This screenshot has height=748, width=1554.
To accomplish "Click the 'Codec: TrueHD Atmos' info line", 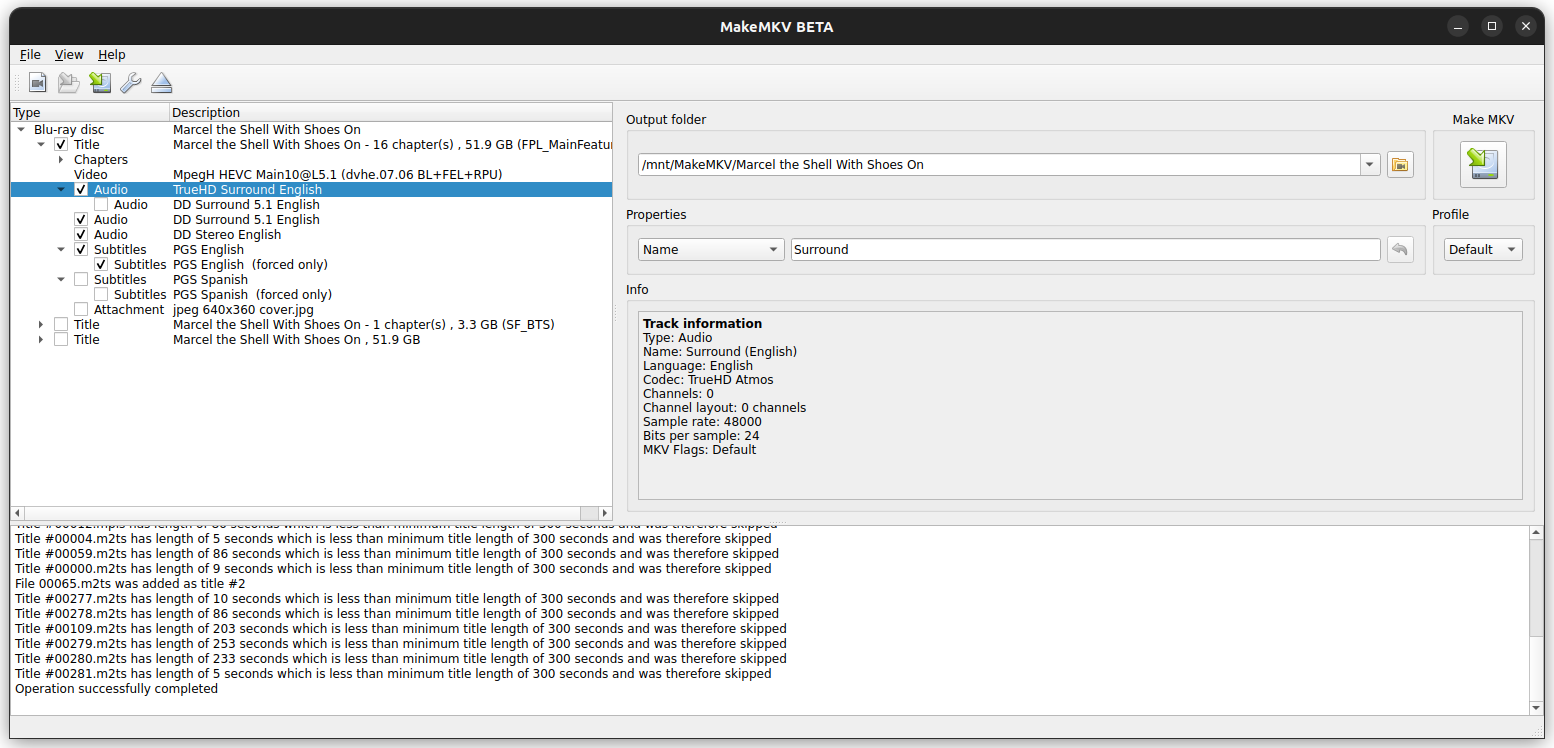I will [708, 380].
